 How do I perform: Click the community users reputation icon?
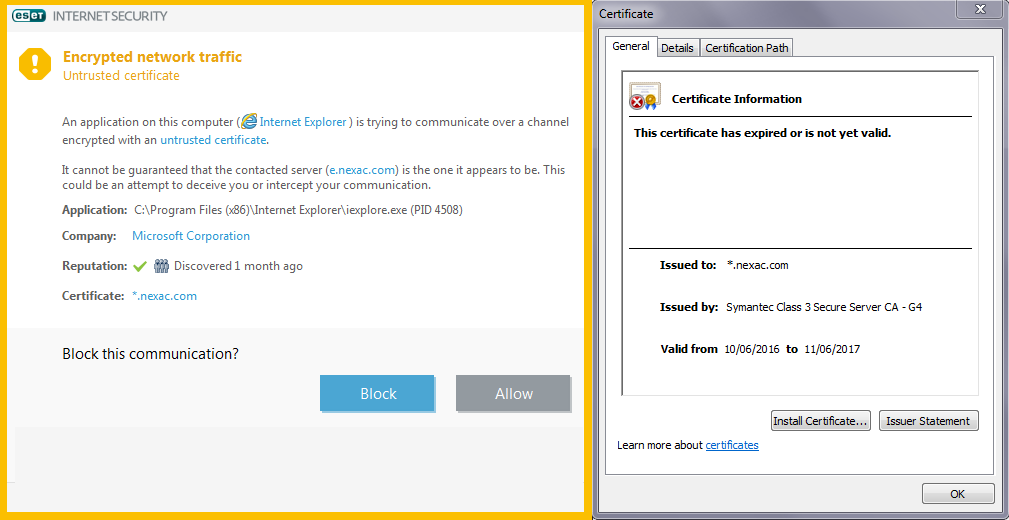[x=162, y=266]
